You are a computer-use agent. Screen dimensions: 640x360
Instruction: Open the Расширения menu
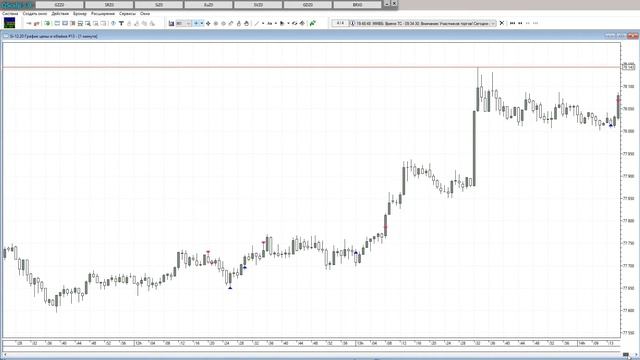point(103,13)
